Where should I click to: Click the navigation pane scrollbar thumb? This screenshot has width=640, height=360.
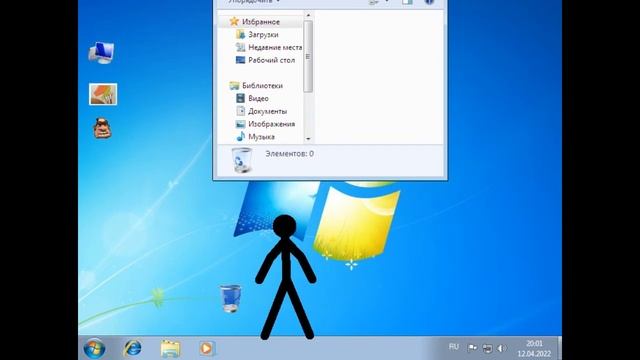(308, 56)
